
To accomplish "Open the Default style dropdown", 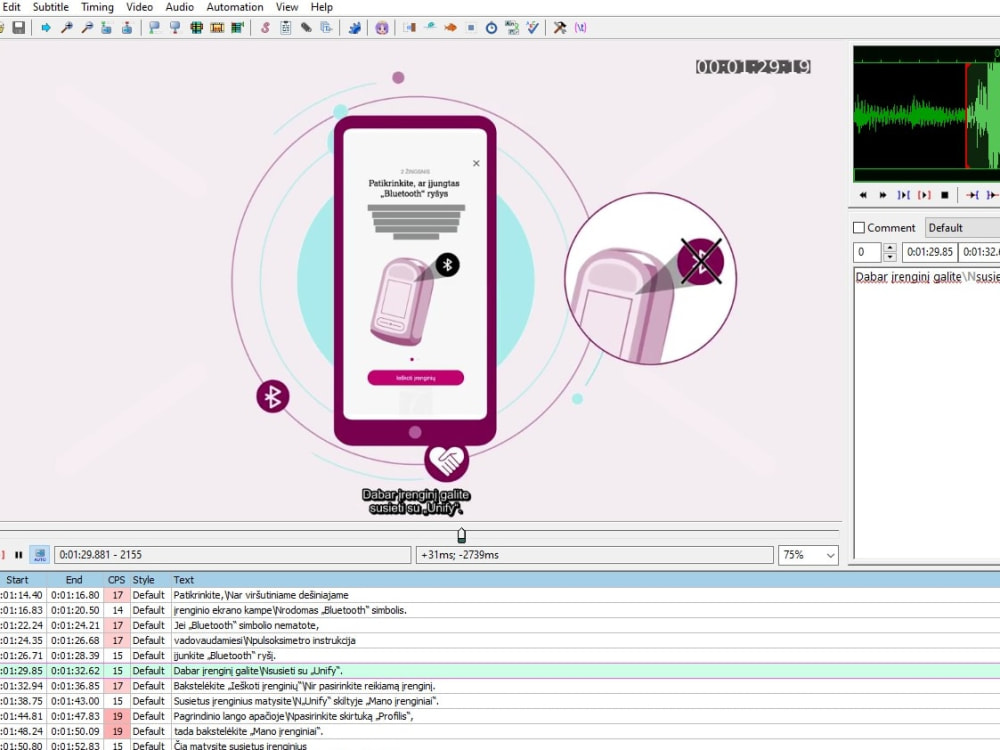I will point(962,228).
